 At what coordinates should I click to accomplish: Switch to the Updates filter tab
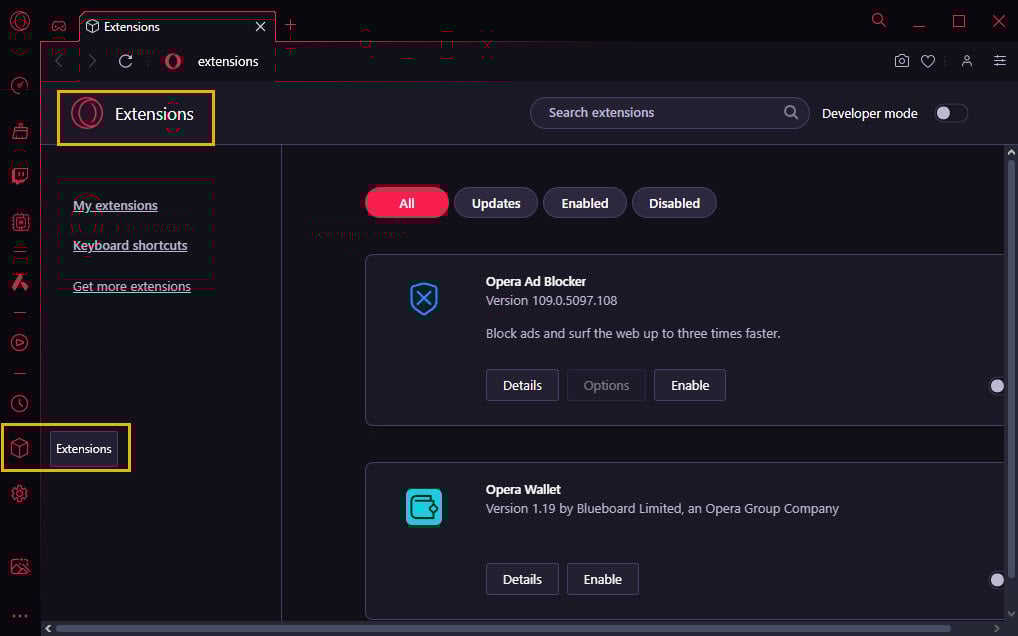pos(496,203)
